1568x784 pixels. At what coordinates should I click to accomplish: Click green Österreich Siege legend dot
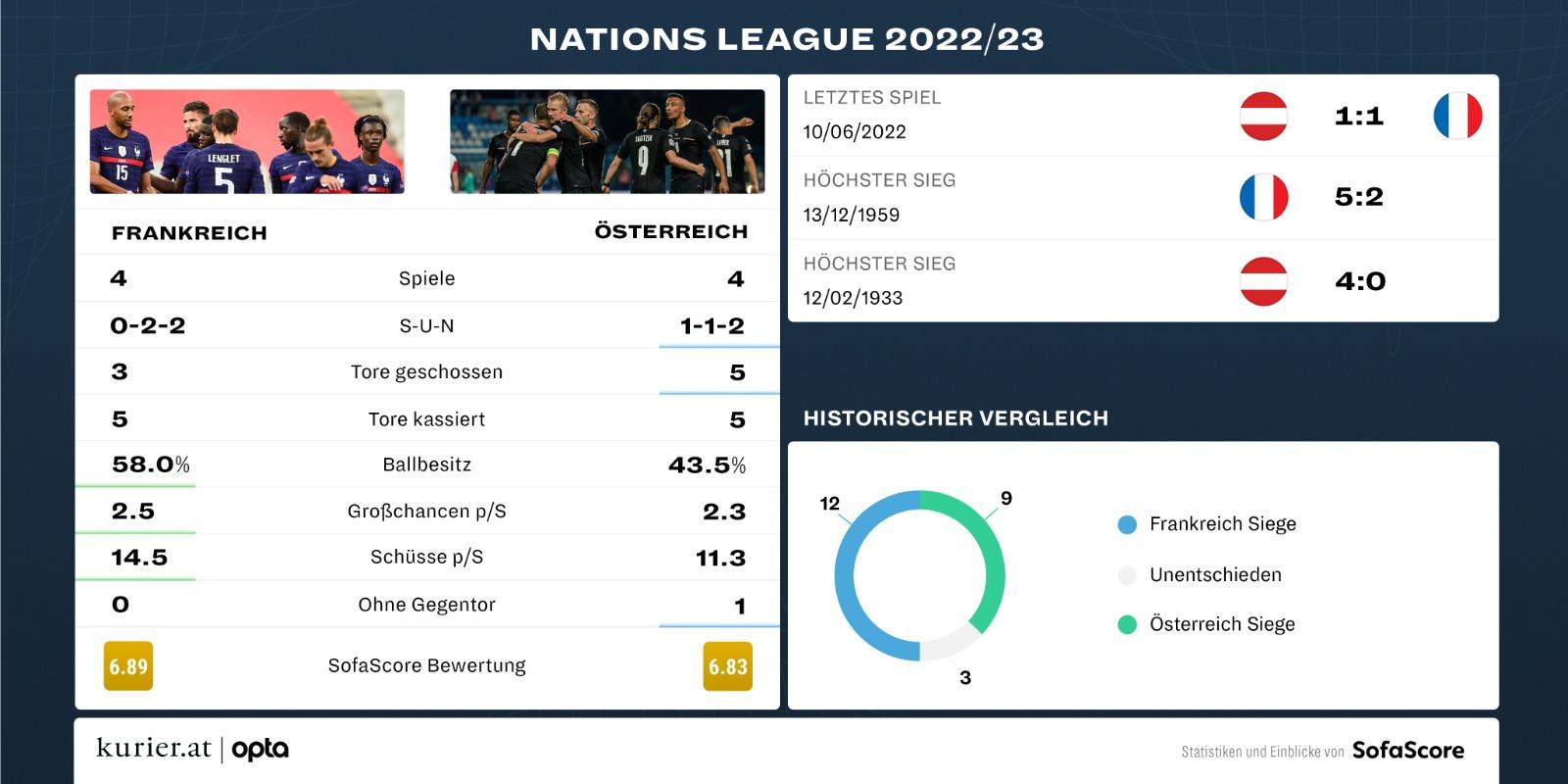1127,624
